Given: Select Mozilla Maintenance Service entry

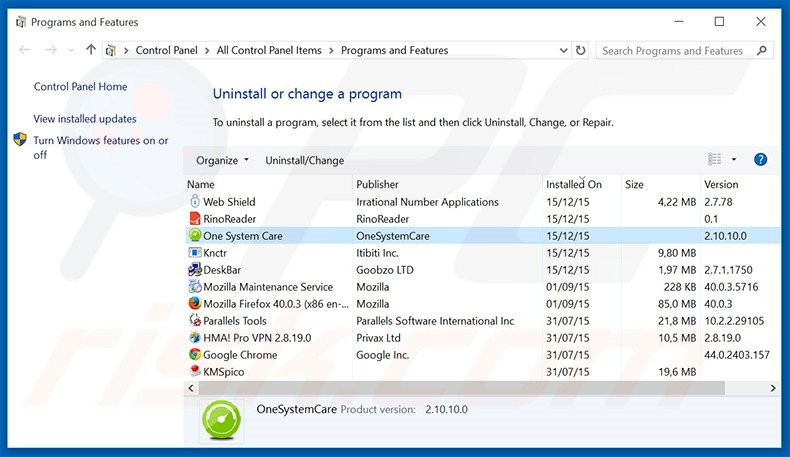Looking at the screenshot, I should pyautogui.click(x=268, y=287).
